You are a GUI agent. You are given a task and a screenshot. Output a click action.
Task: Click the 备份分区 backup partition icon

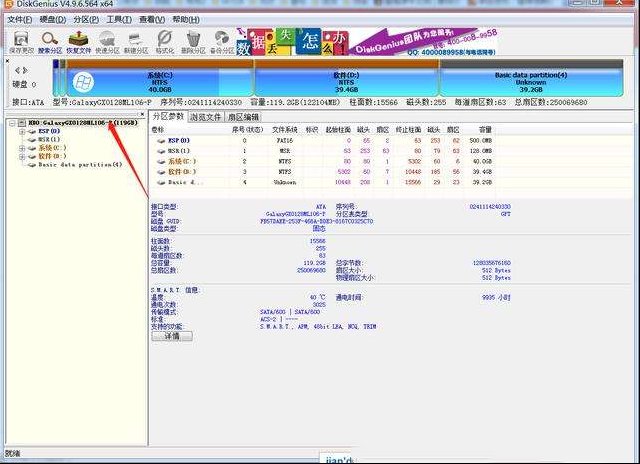[x=222, y=42]
